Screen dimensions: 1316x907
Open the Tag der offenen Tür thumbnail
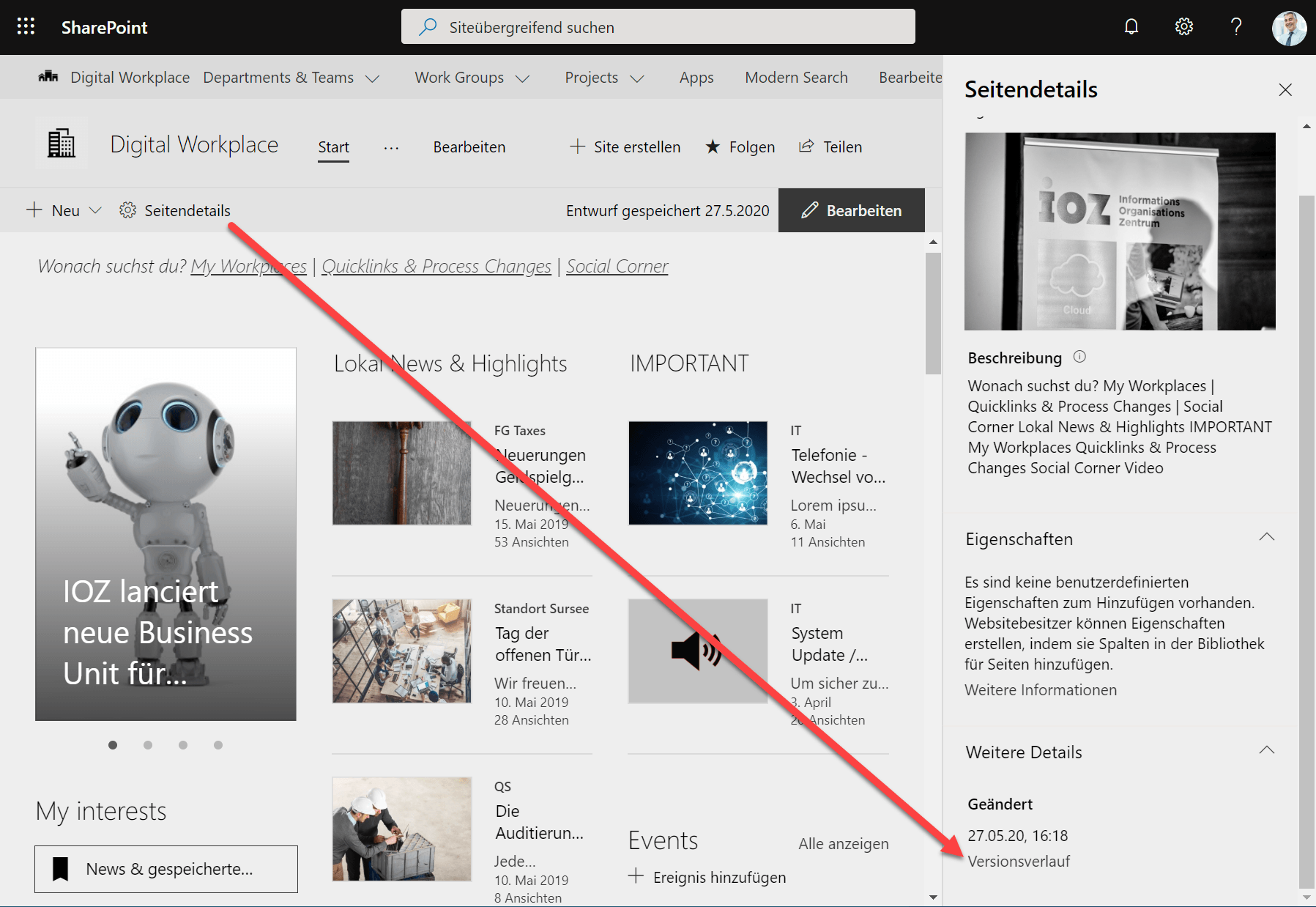402,651
